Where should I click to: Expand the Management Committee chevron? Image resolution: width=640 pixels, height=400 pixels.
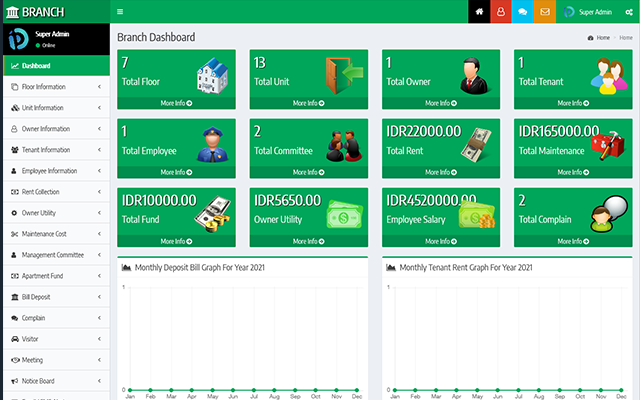99,255
